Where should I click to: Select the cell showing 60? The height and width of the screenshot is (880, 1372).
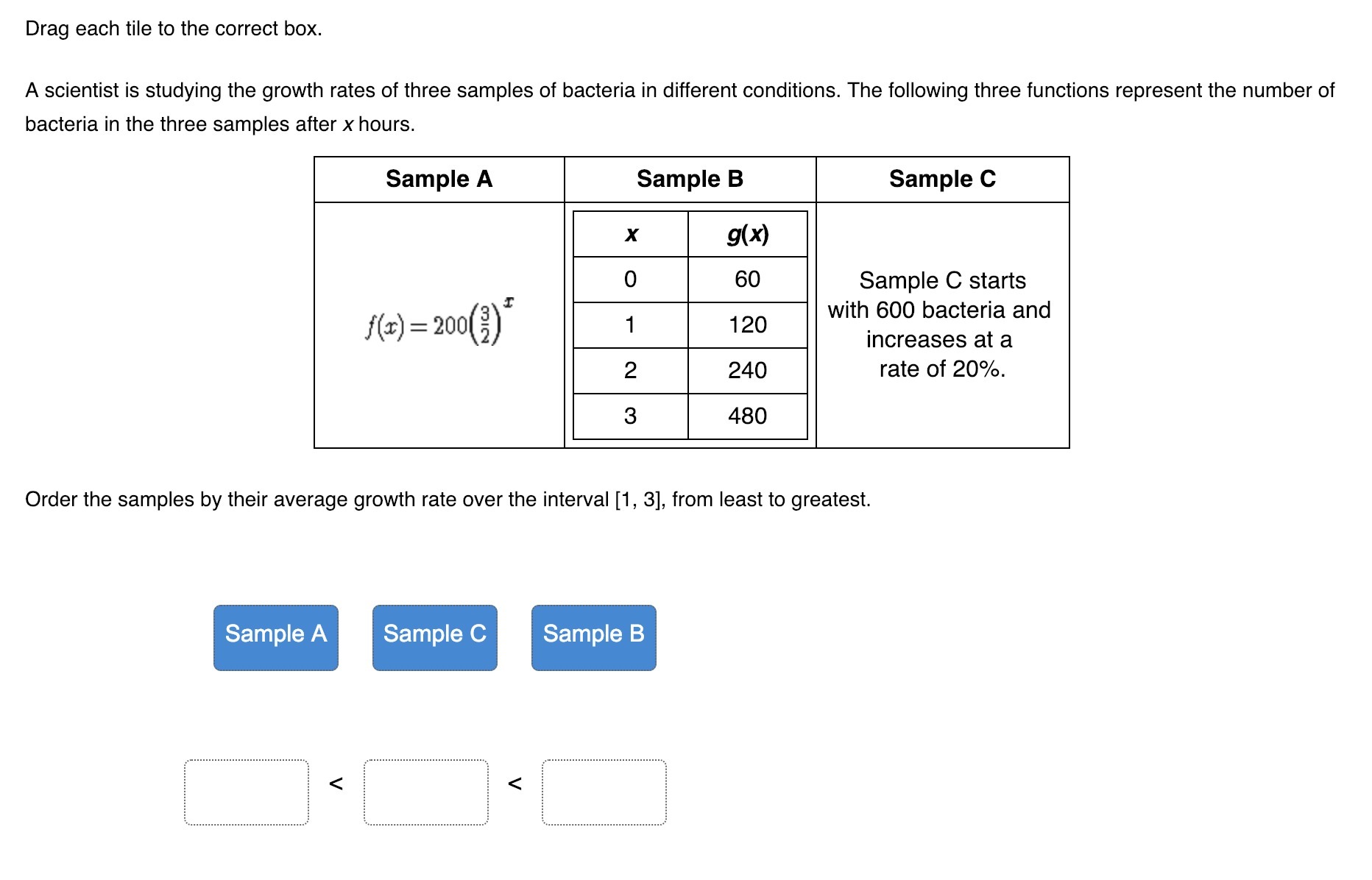point(748,280)
